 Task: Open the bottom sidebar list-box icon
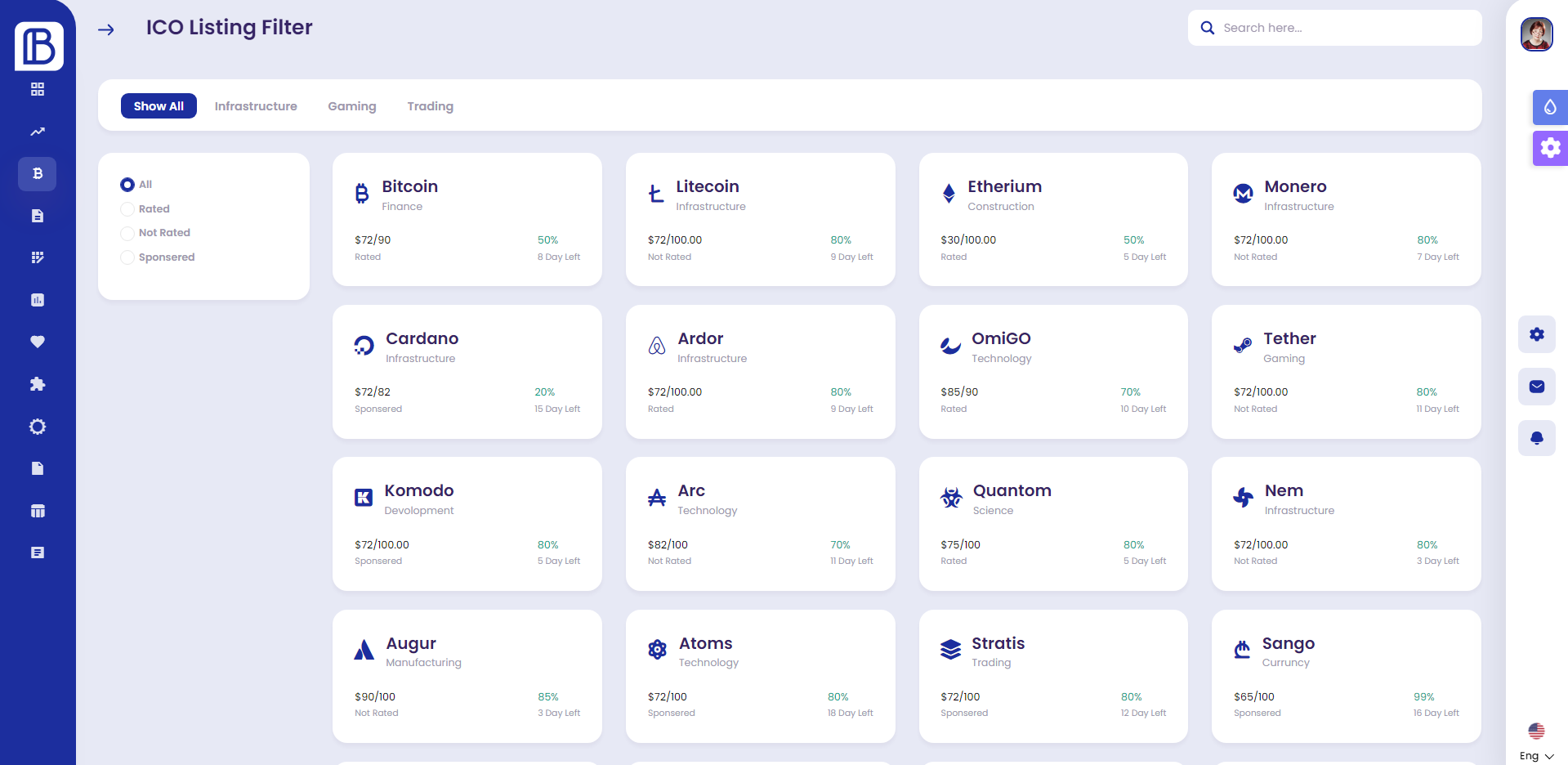click(x=38, y=552)
